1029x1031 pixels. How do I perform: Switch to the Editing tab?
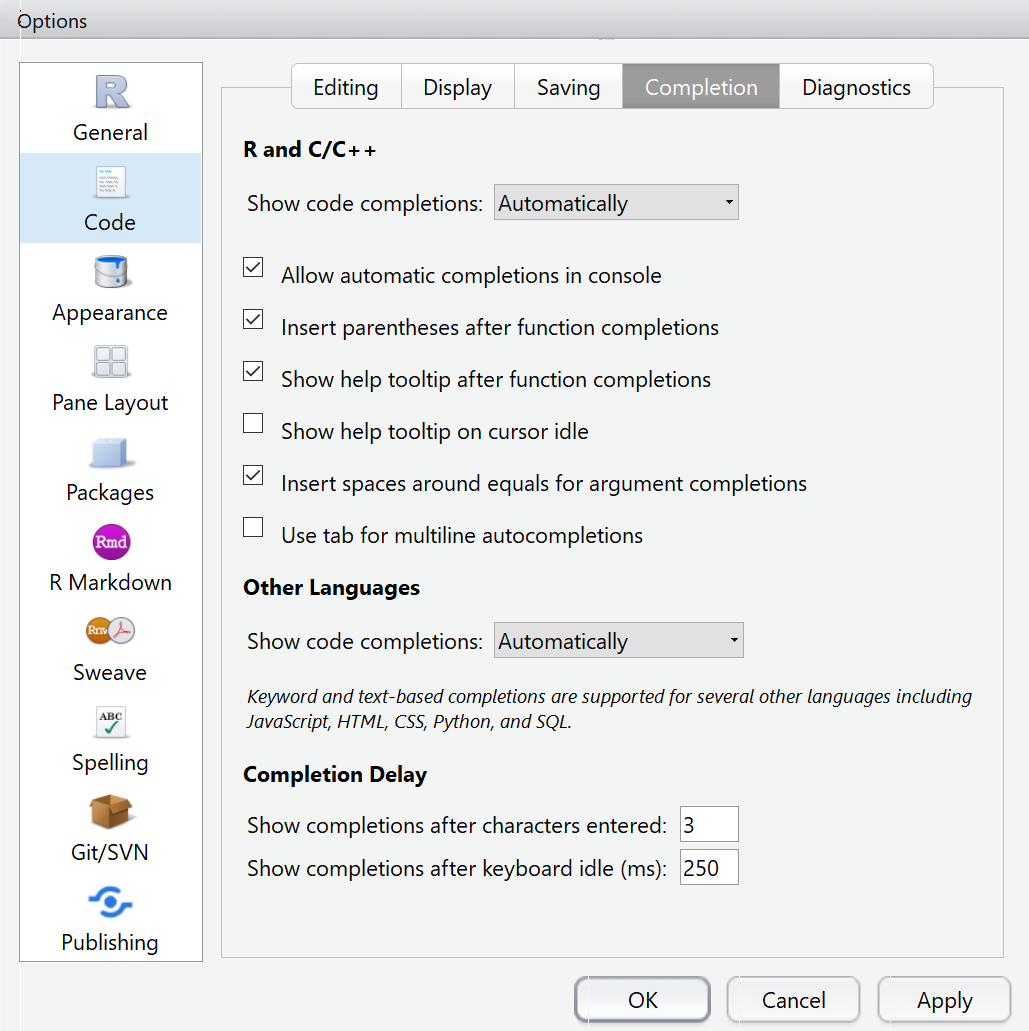(346, 88)
